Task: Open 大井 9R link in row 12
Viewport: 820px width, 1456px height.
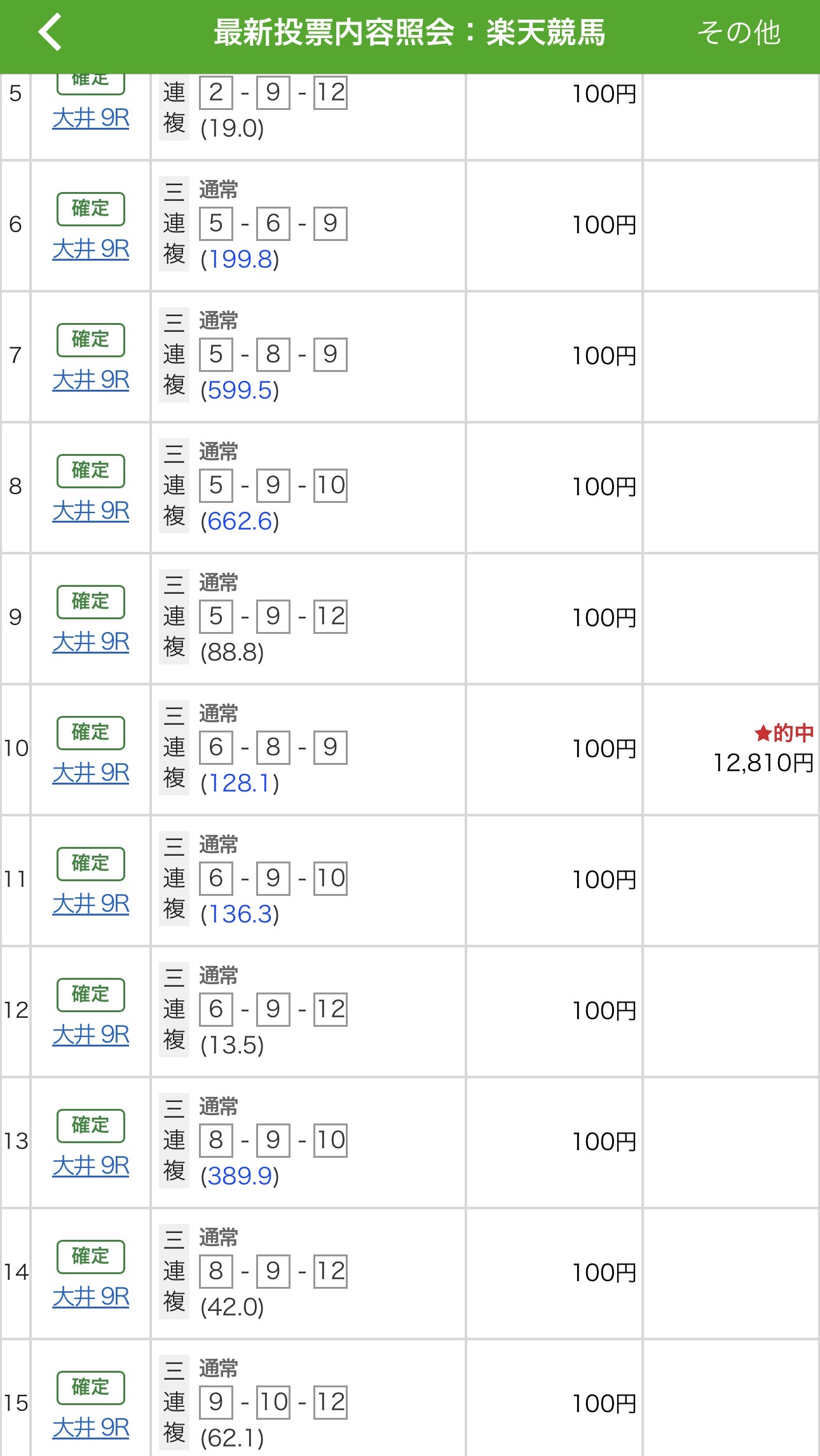Action: [x=91, y=1034]
